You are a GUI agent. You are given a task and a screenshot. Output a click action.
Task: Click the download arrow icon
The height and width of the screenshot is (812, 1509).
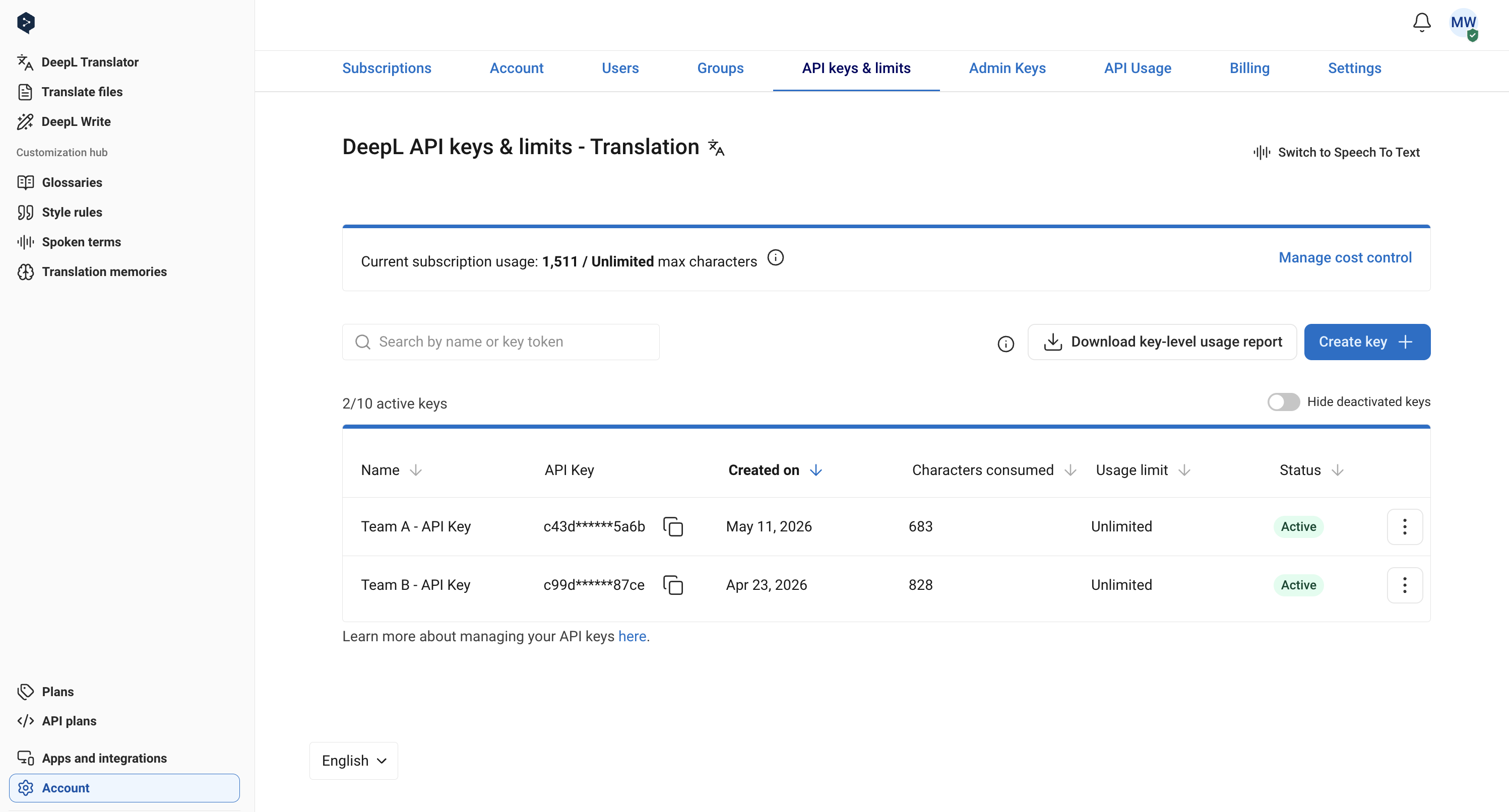[x=1053, y=342]
